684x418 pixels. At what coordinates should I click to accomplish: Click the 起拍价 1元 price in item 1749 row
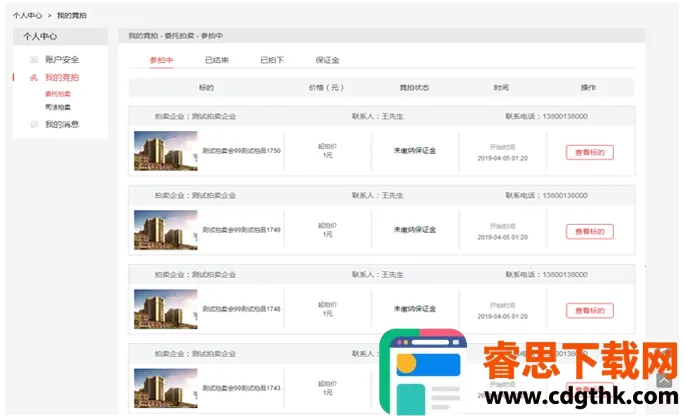pos(327,230)
